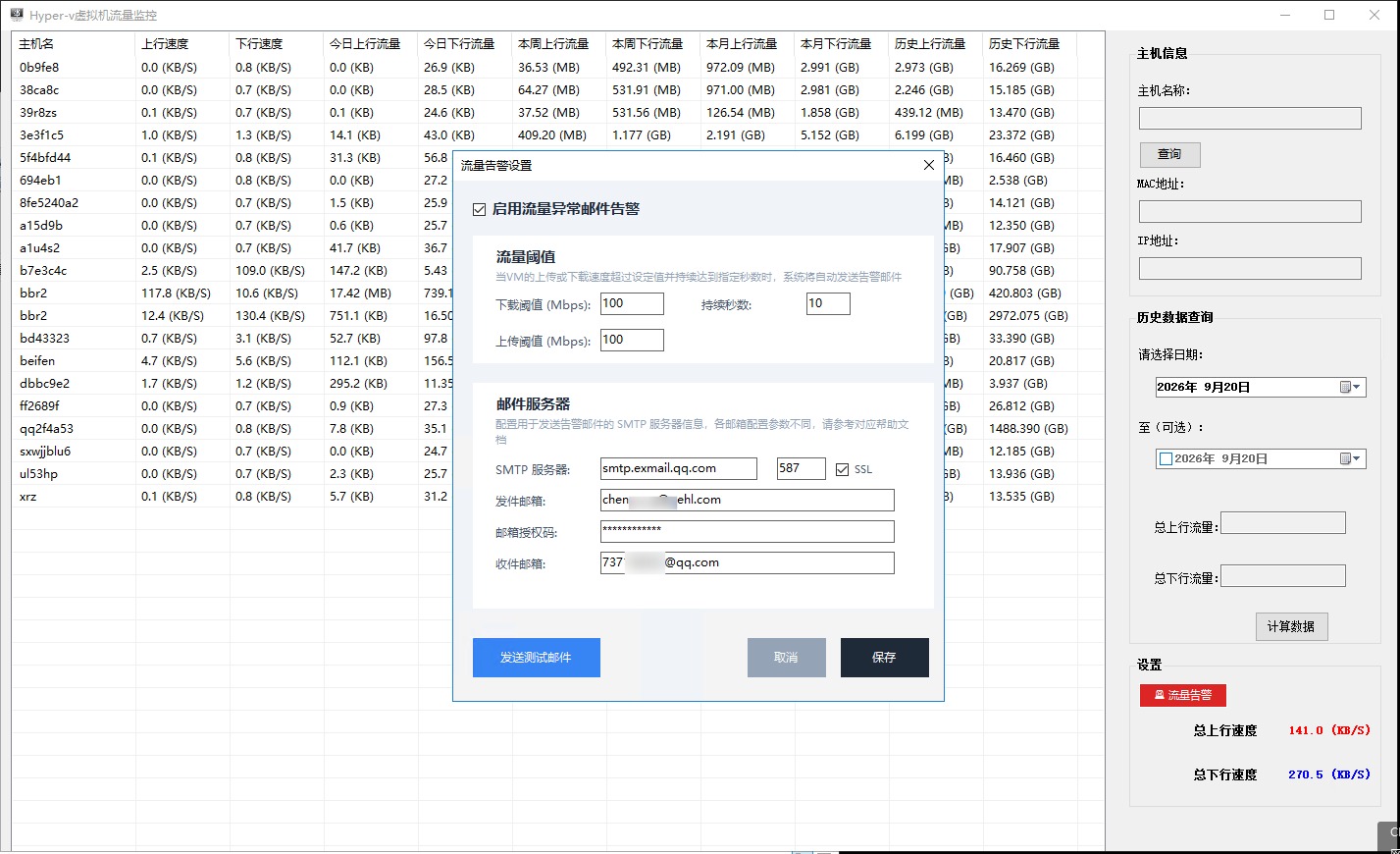Open the start date calendar dropdown
The width and height of the screenshot is (1400, 854).
pos(1351,387)
